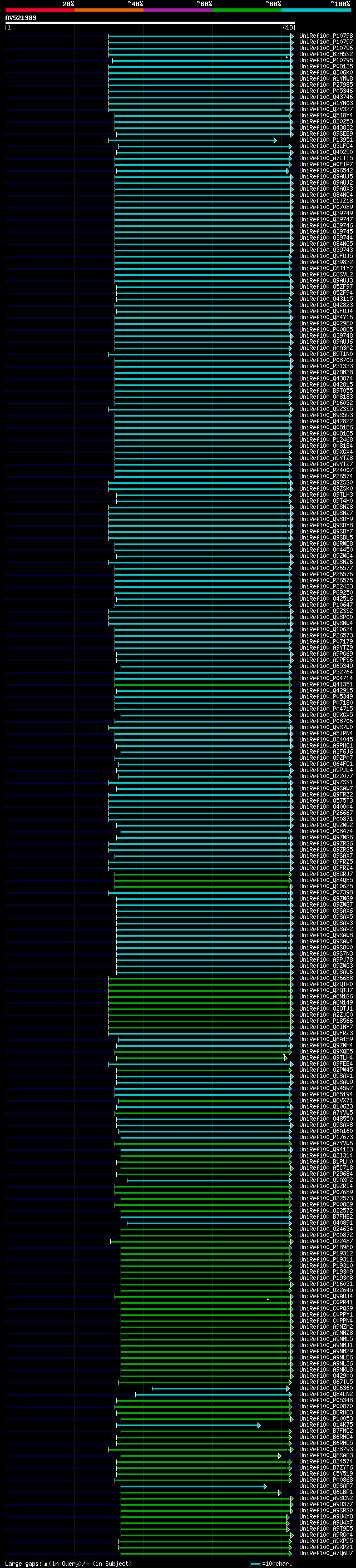Viewport: 356px width, 1568px height.
Task: Select the UniRef100_P16032 label
Action: 325,403
